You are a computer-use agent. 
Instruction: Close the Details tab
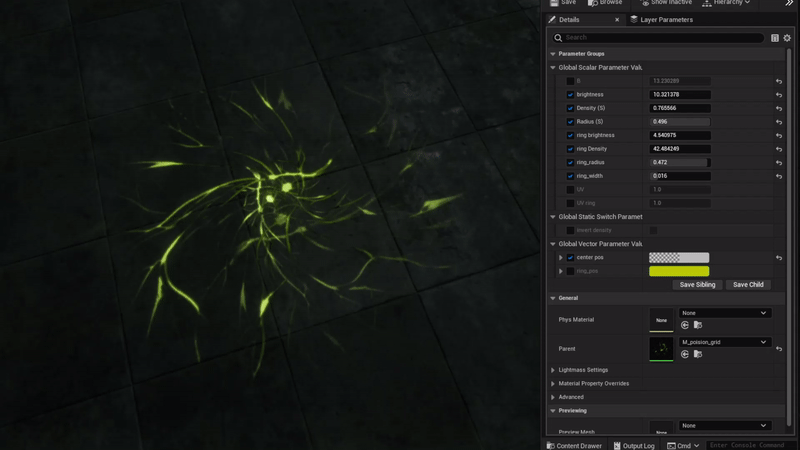[617, 20]
